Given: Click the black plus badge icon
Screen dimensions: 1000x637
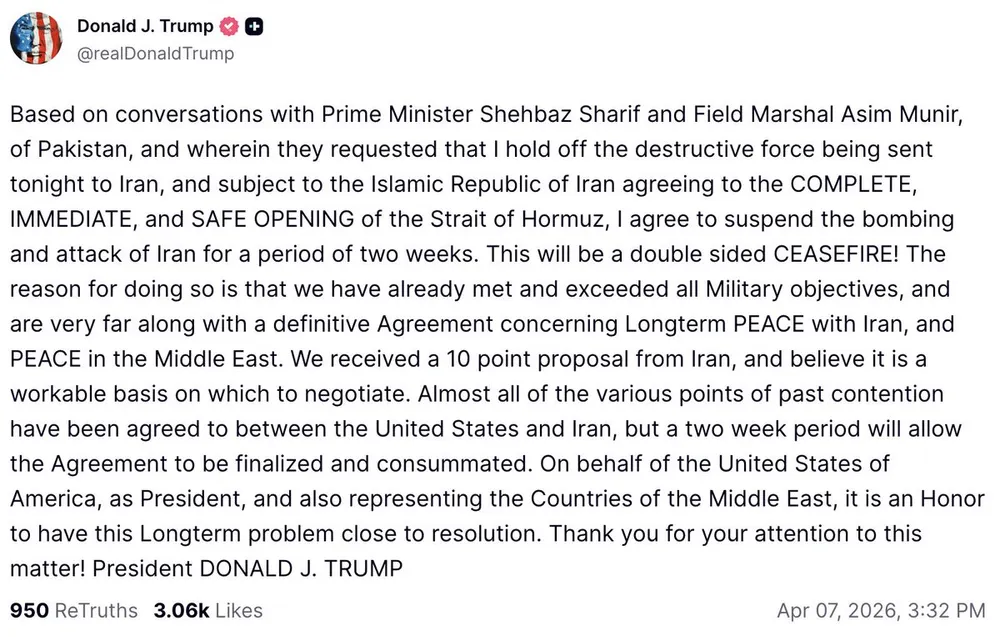Looking at the screenshot, I should point(254,28).
